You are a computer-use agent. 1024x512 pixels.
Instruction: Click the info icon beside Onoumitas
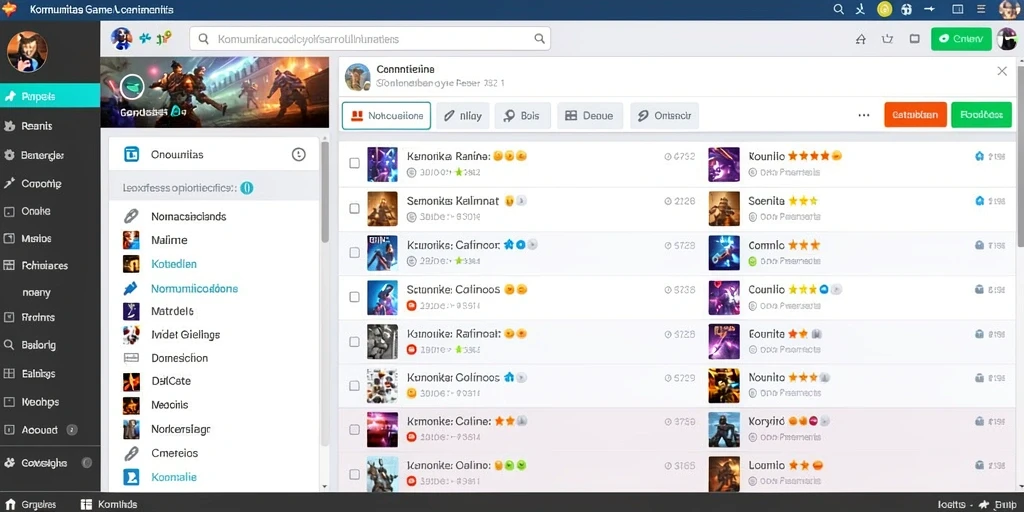(x=298, y=155)
